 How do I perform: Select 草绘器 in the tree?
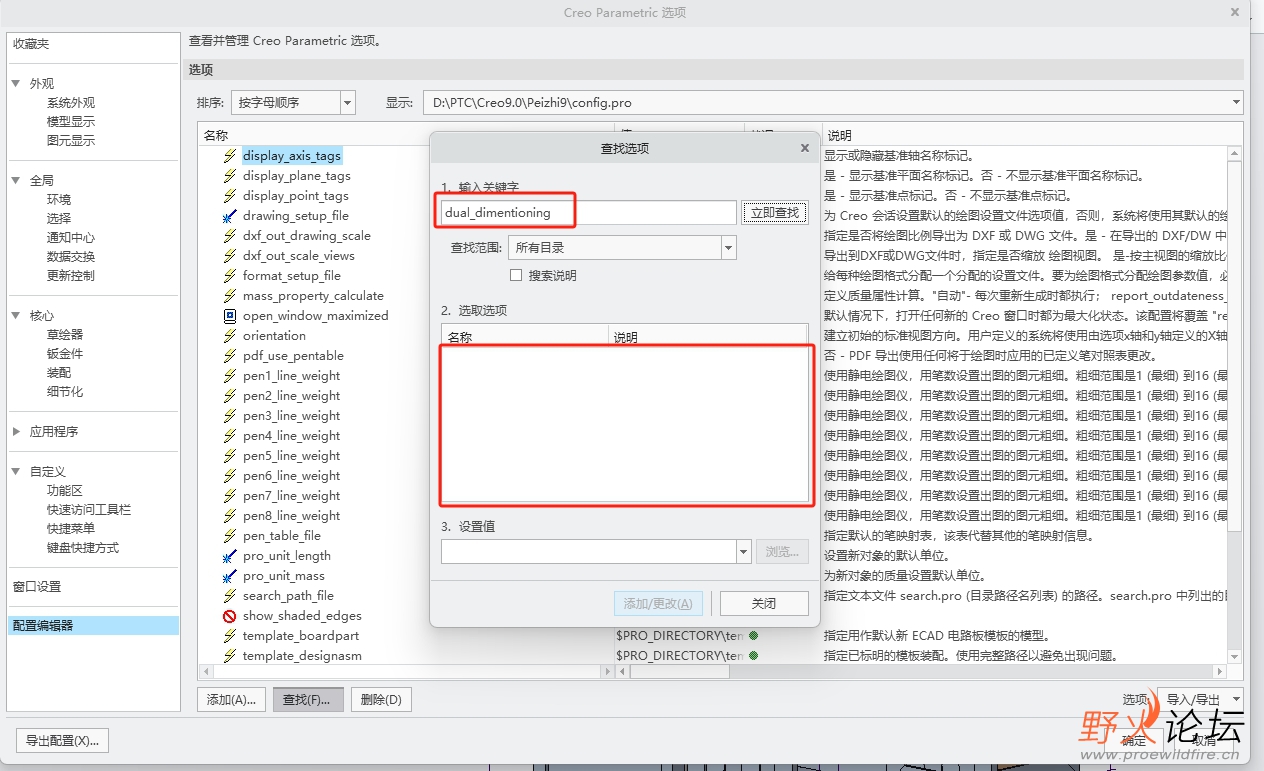point(65,335)
